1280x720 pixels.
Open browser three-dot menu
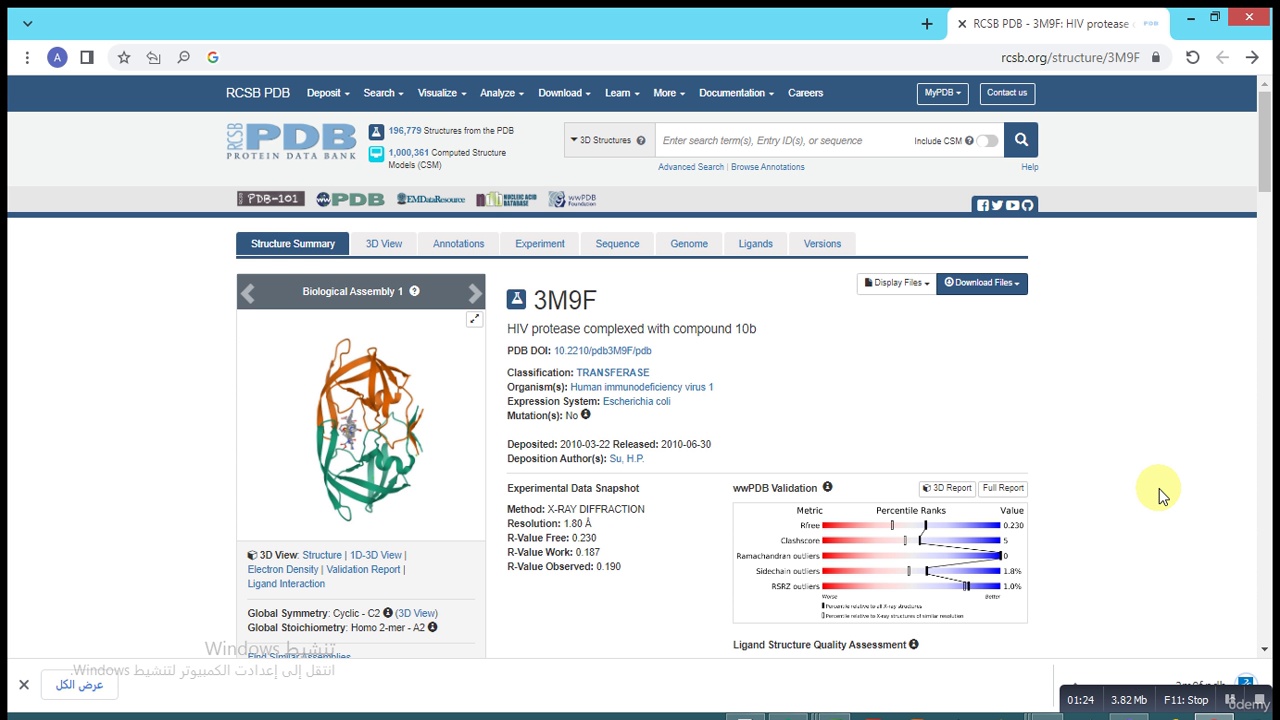[x=27, y=57]
